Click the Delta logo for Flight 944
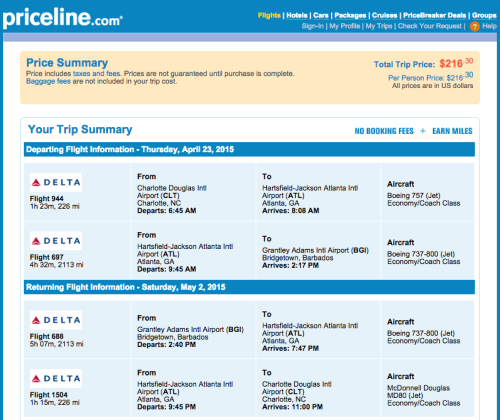500x420 pixels. click(x=56, y=182)
